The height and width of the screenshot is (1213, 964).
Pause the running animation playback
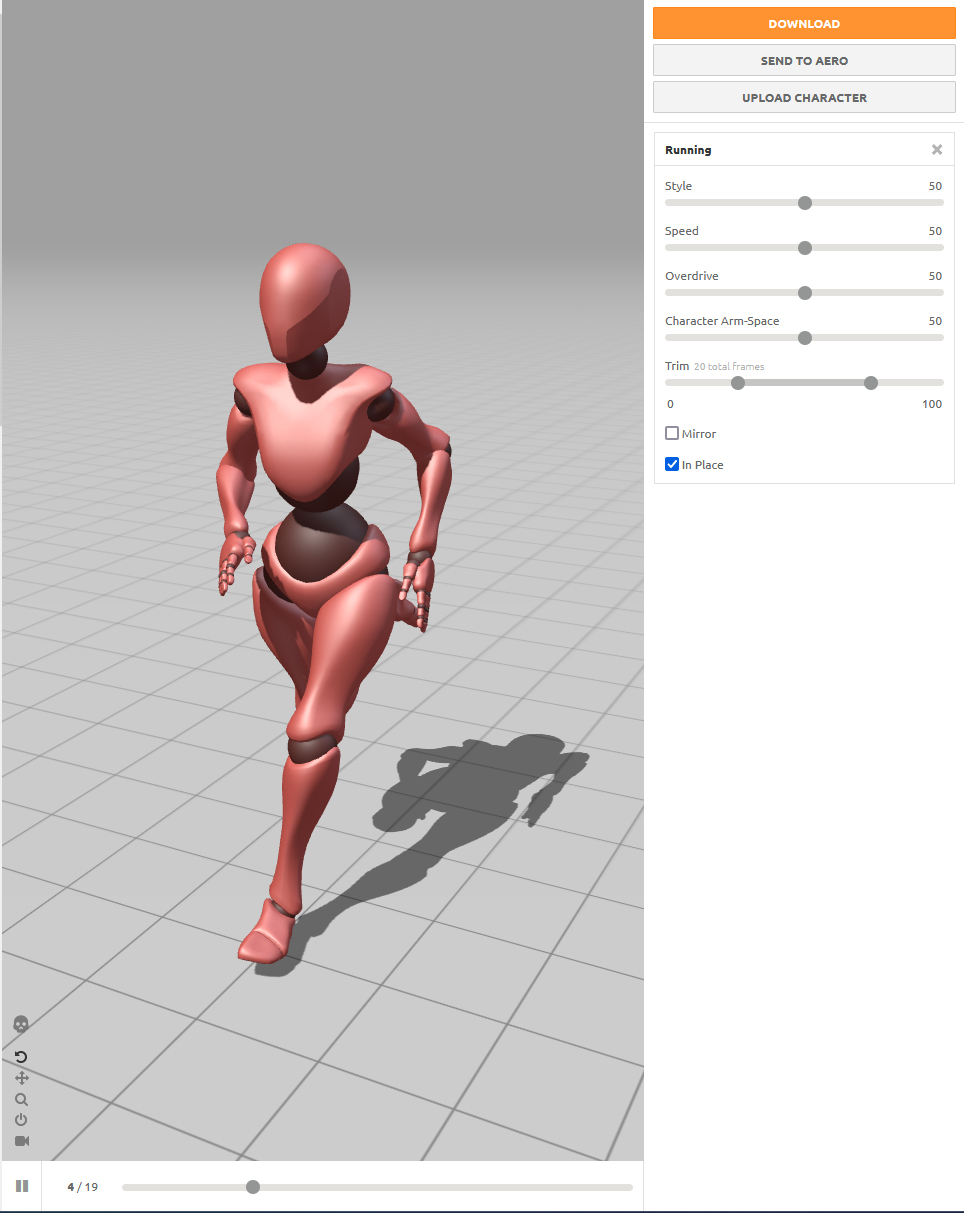tap(21, 1186)
